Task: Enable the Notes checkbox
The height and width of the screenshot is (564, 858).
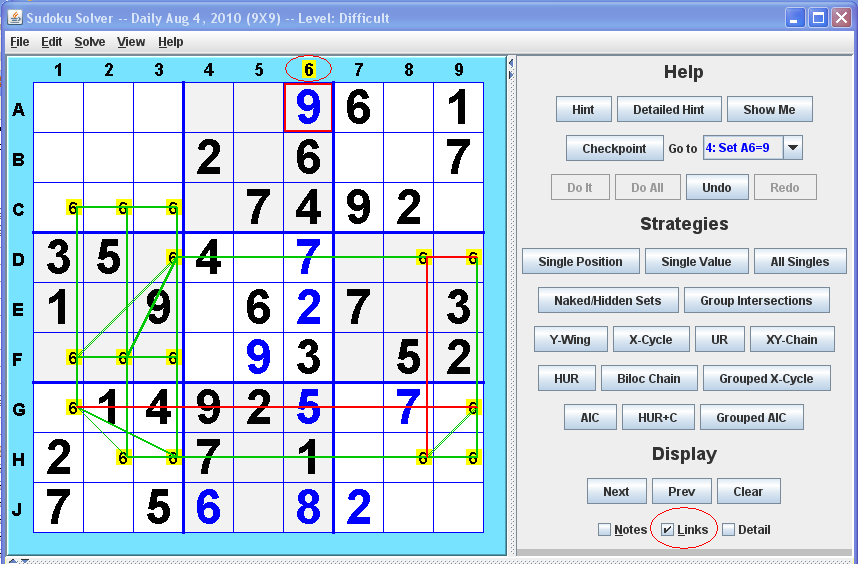Action: 604,530
